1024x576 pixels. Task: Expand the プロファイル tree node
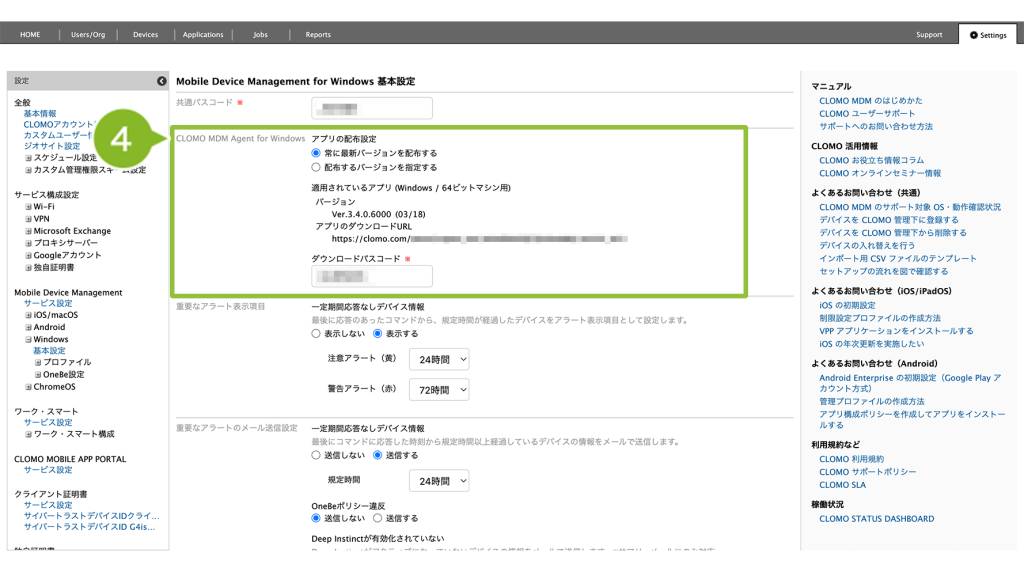click(x=38, y=362)
